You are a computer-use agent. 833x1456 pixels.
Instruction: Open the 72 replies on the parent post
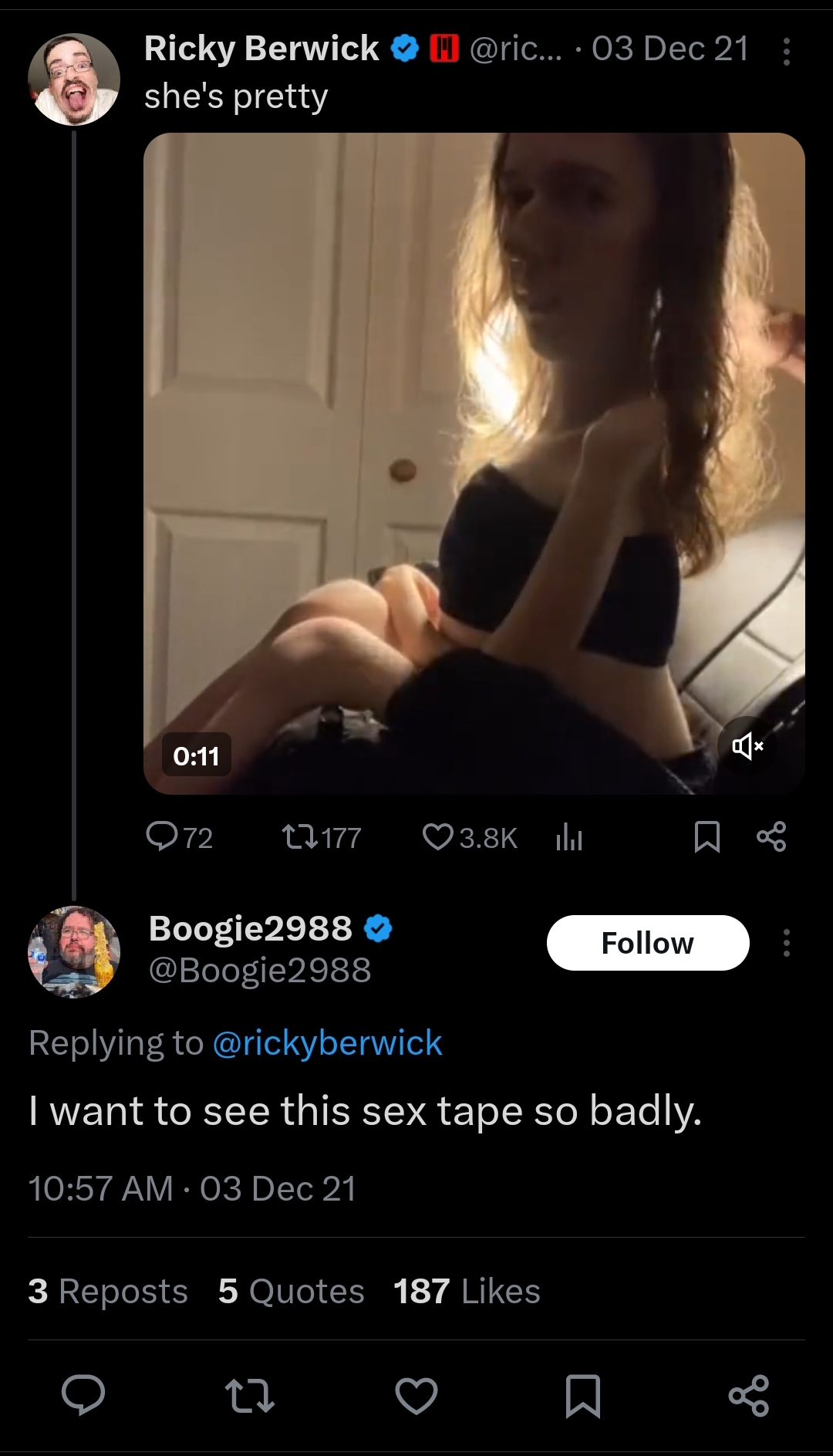coord(180,837)
